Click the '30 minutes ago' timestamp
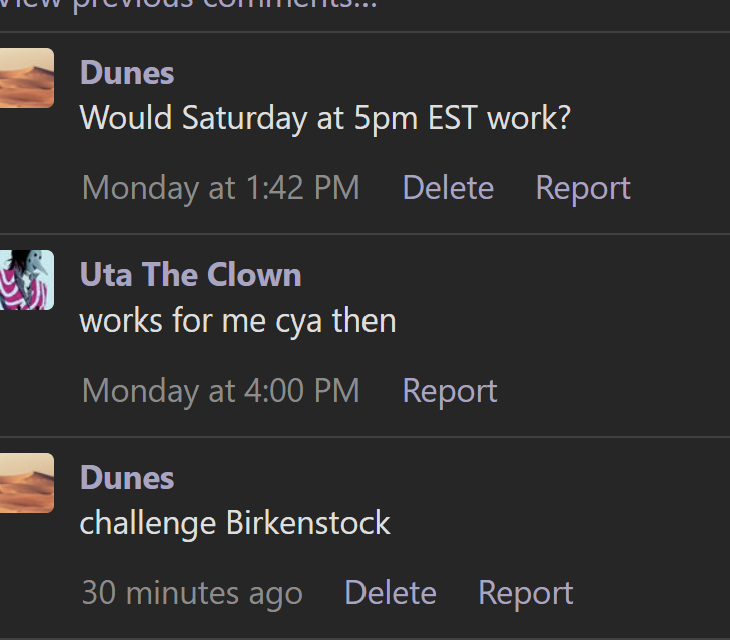This screenshot has height=640, width=730. tap(192, 593)
